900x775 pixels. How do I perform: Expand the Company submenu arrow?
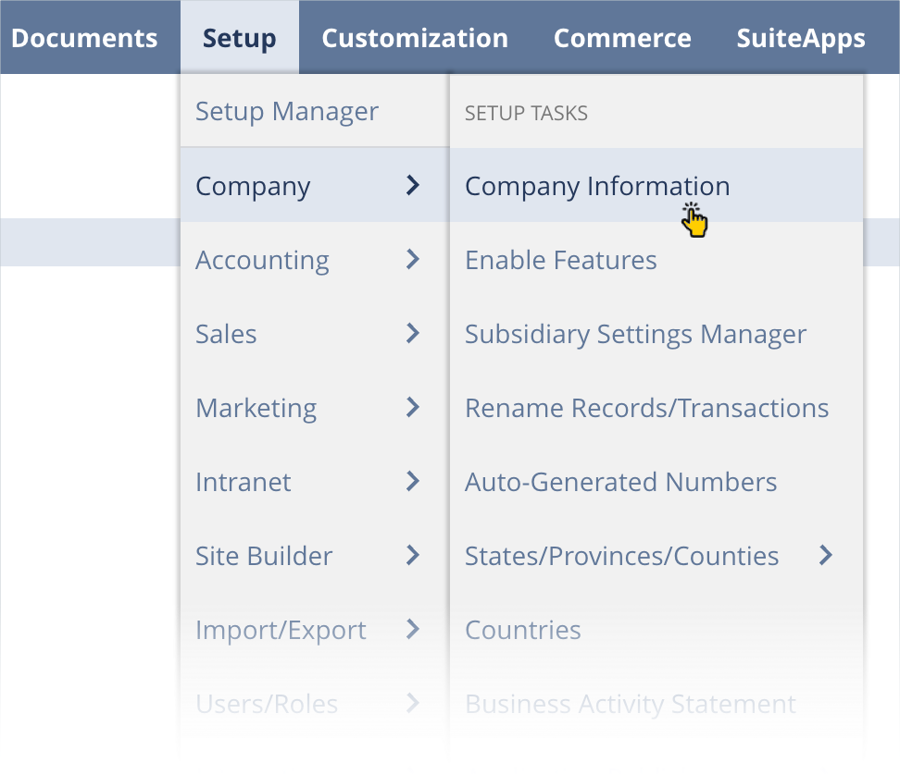(413, 185)
